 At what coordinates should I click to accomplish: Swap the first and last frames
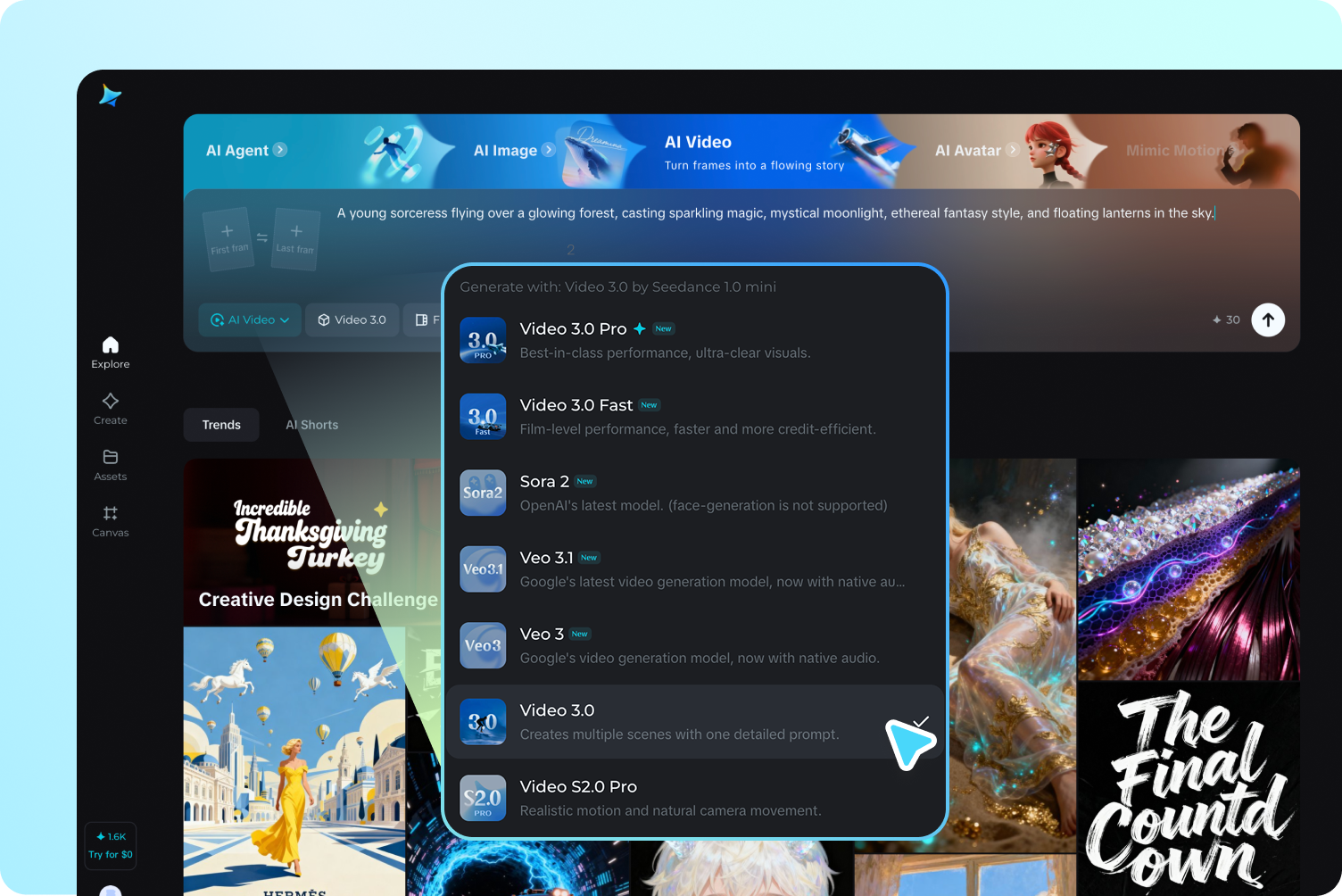click(262, 237)
